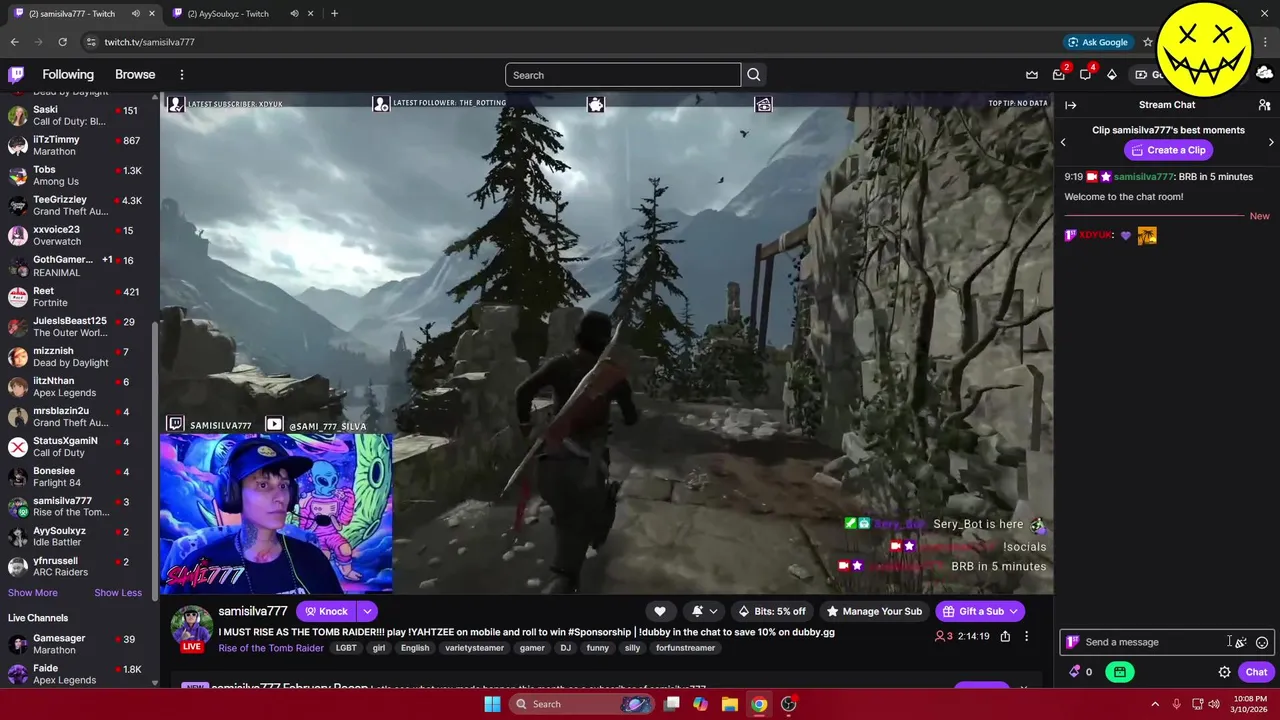The height and width of the screenshot is (720, 1280).
Task: Open the Whispers speech bubble icon
Action: tap(1085, 75)
